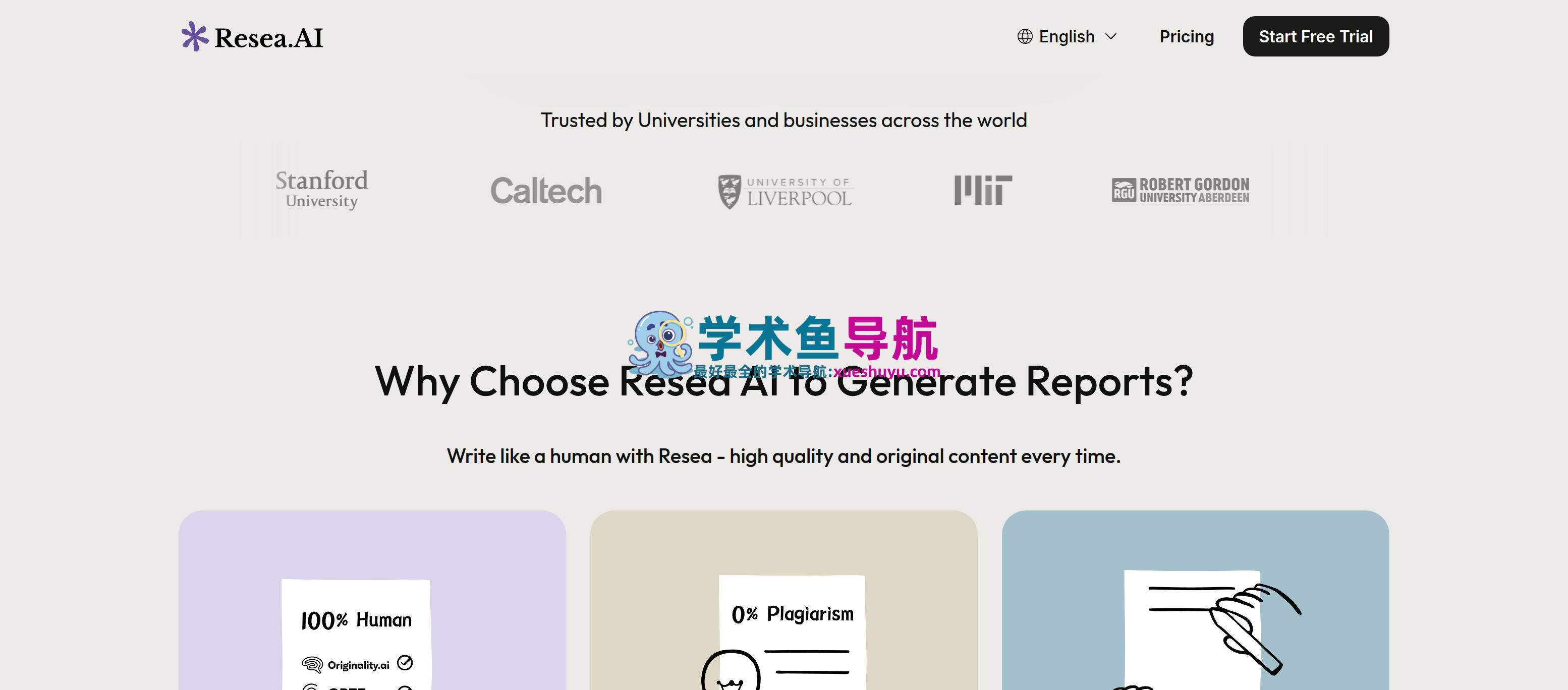
Task: Select the purple 100% Human card
Action: tap(372, 600)
